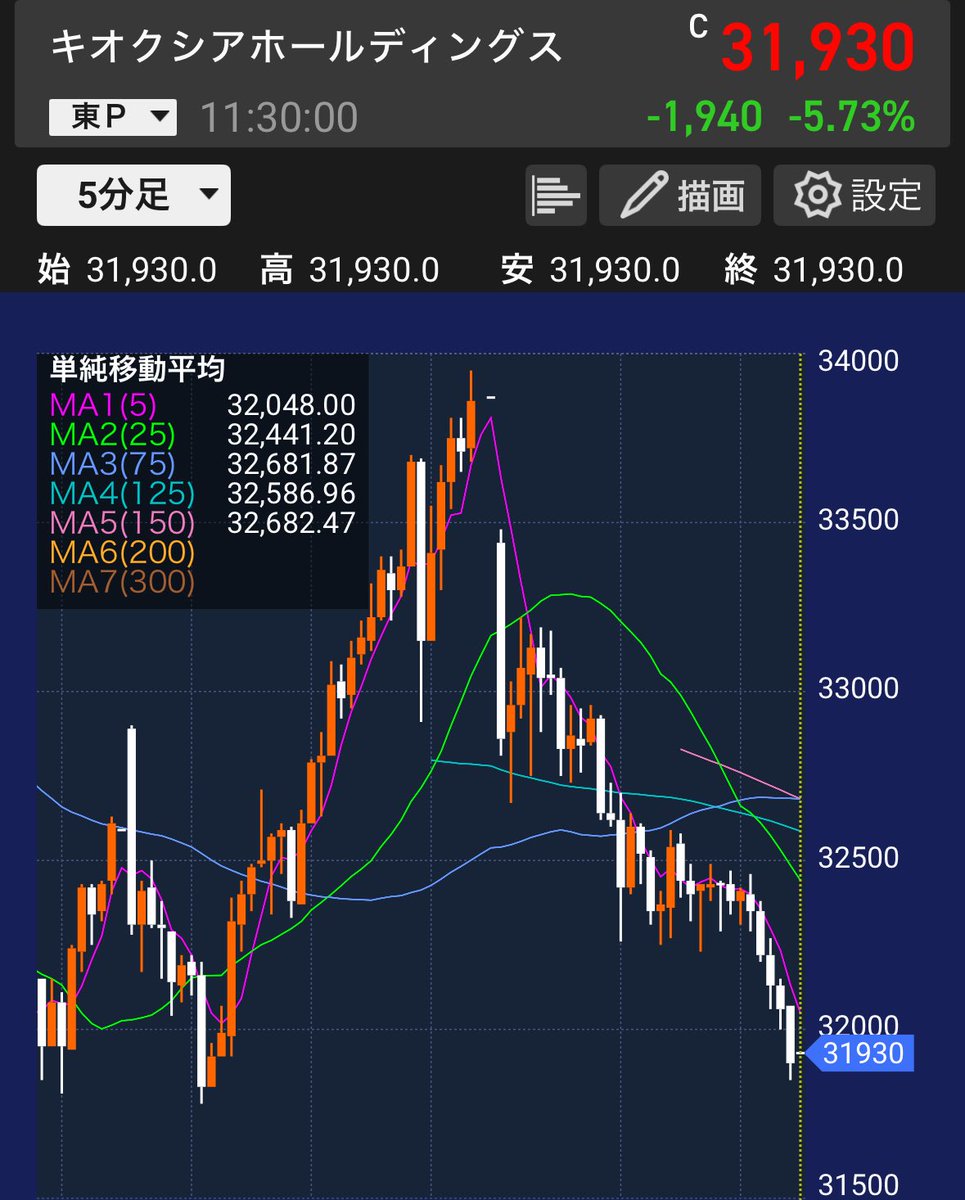
Task: Select MA2(25) legend entry
Action: click(111, 434)
